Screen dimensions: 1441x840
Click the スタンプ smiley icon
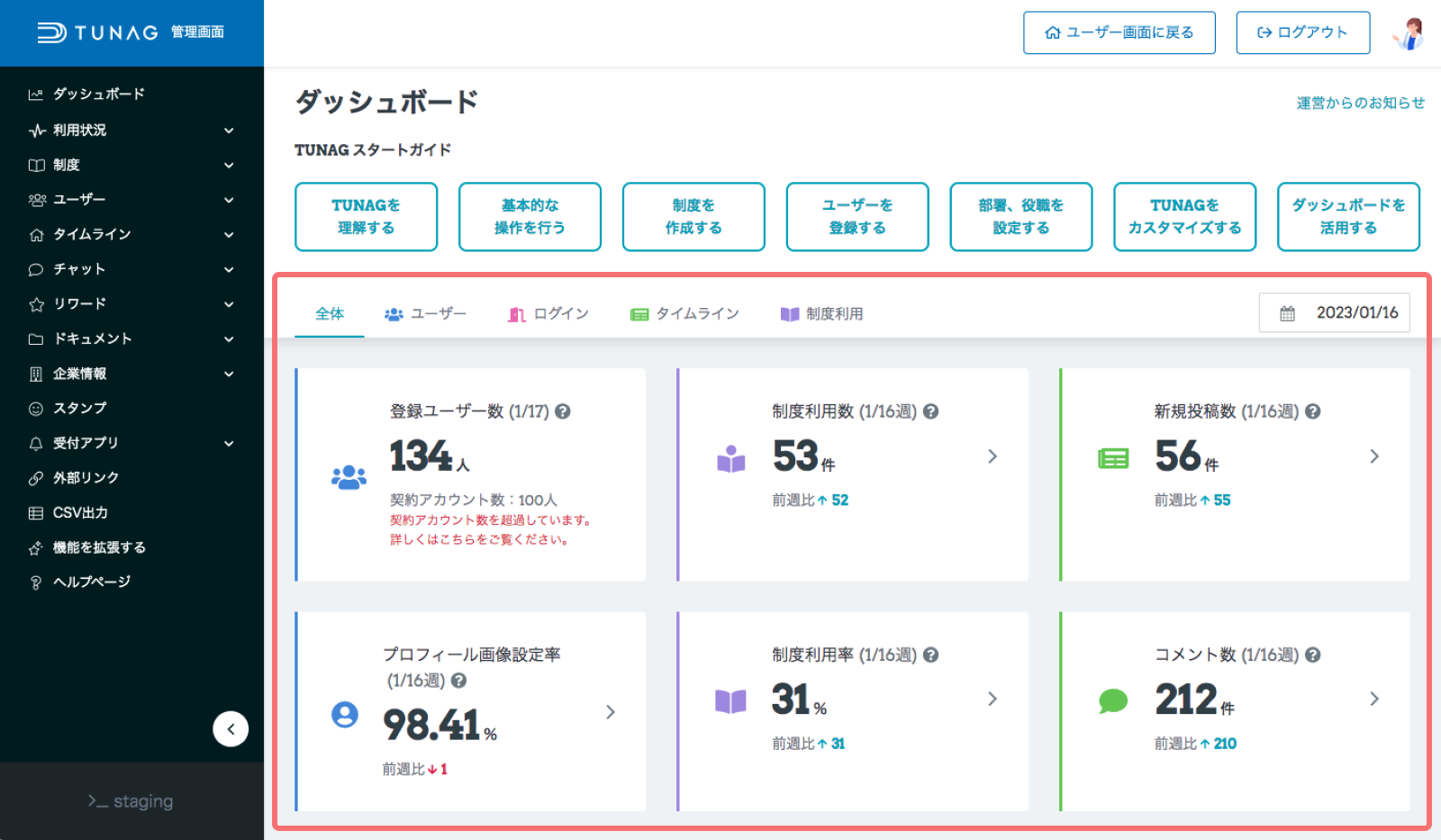(36, 409)
